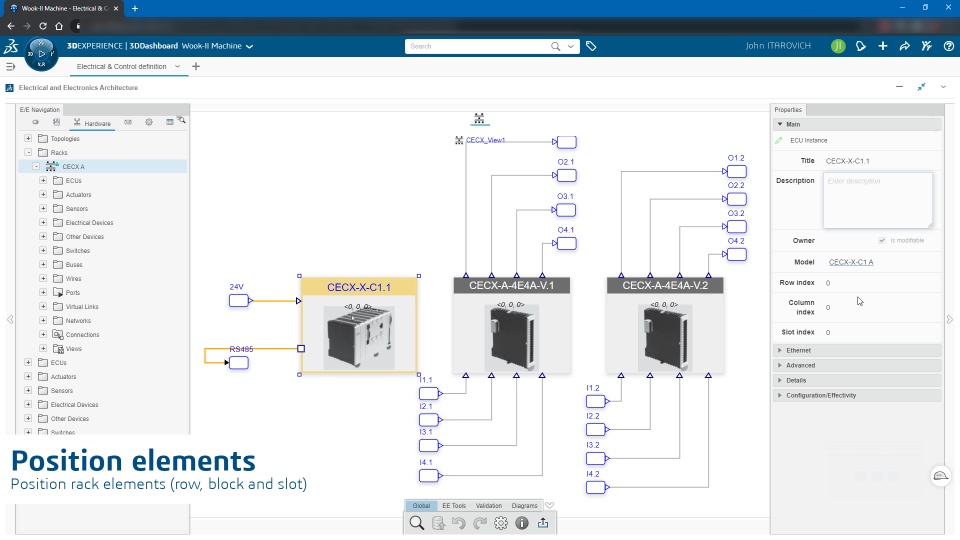The image size is (960, 540).
Task: Click the envelope-like navigation tab icon
Action: (x=128, y=122)
